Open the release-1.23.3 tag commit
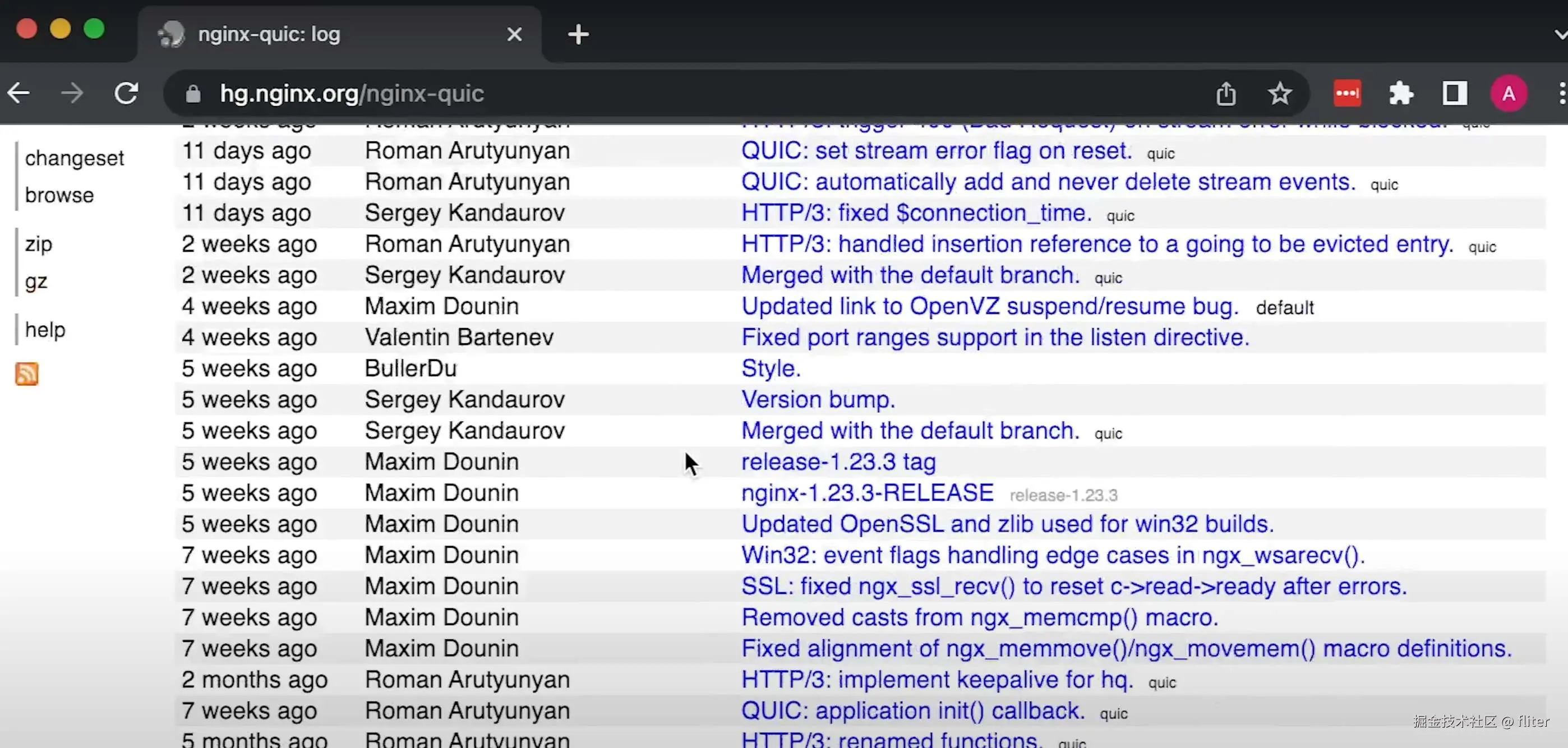 (838, 462)
